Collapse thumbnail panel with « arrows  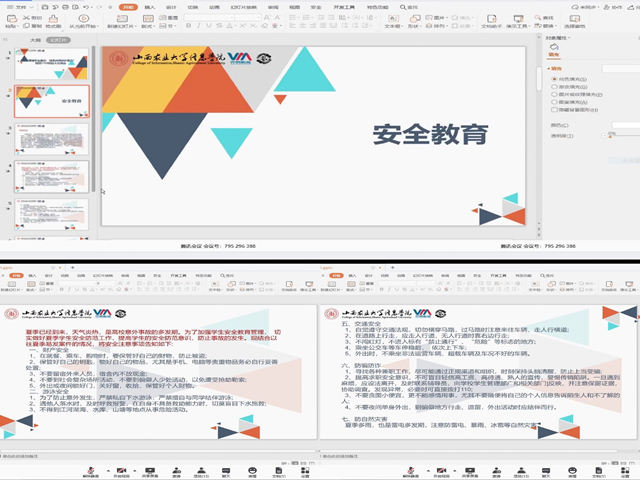point(5,40)
